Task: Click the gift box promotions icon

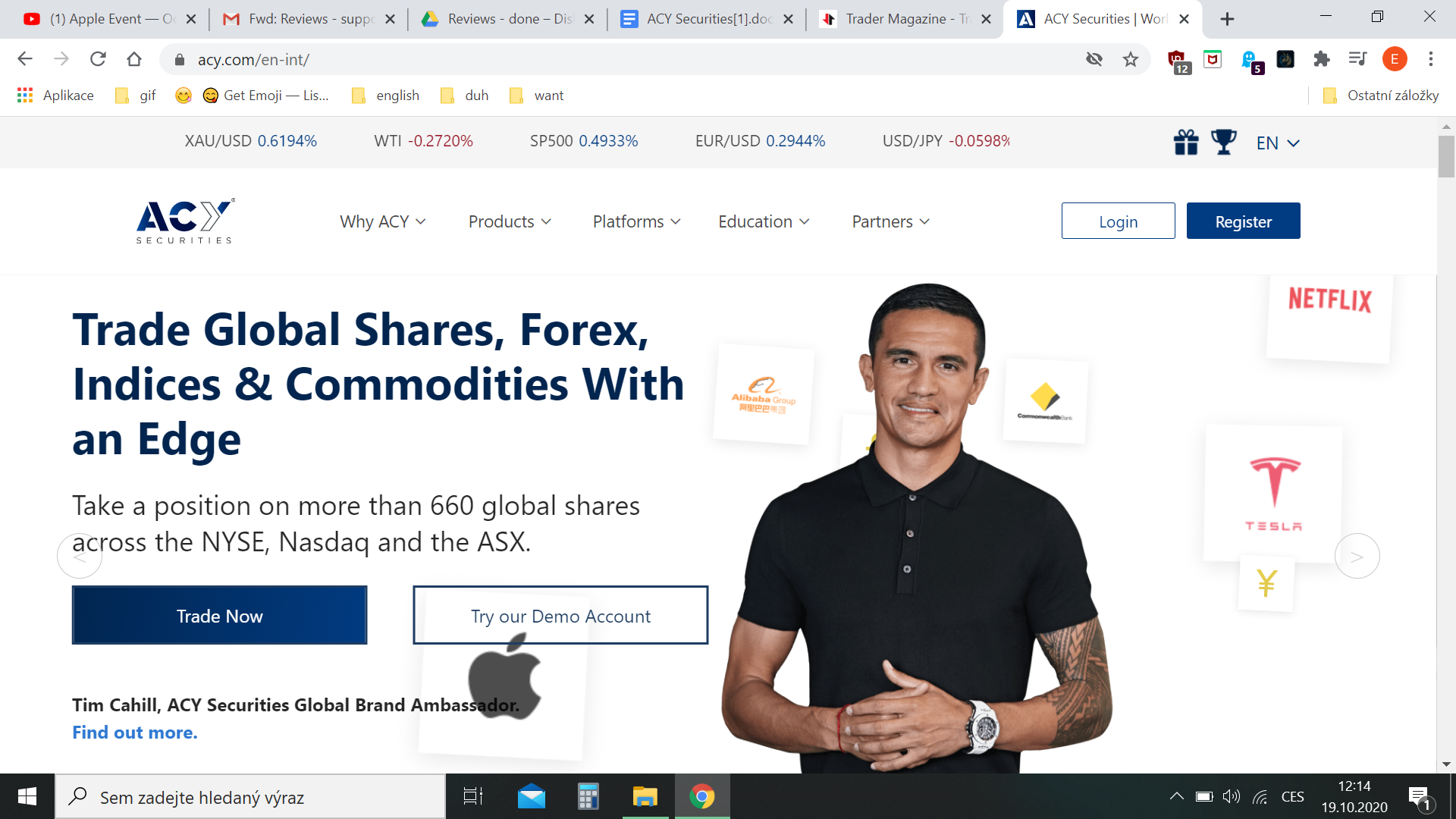Action: tap(1186, 142)
